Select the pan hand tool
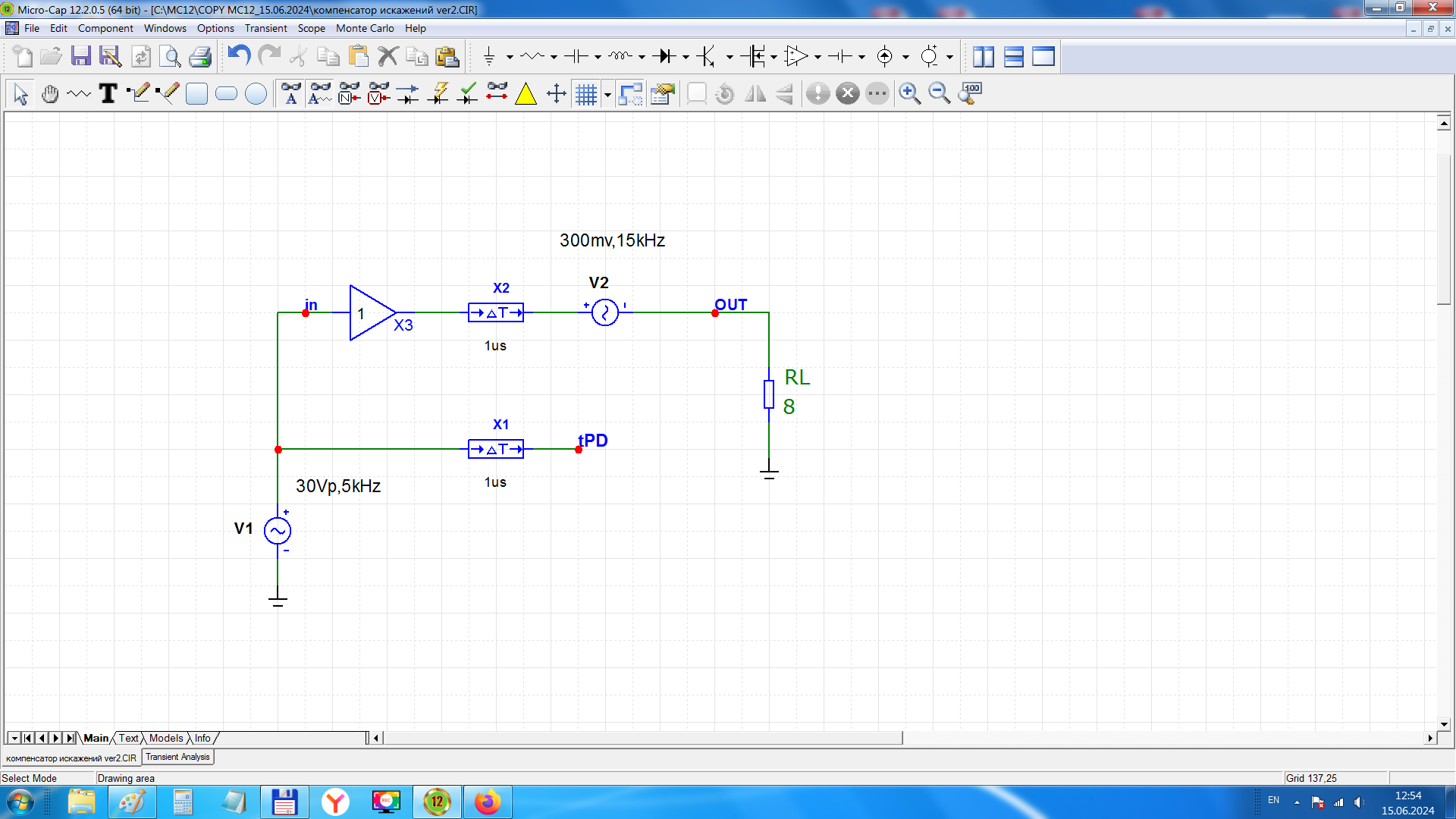 [x=50, y=93]
